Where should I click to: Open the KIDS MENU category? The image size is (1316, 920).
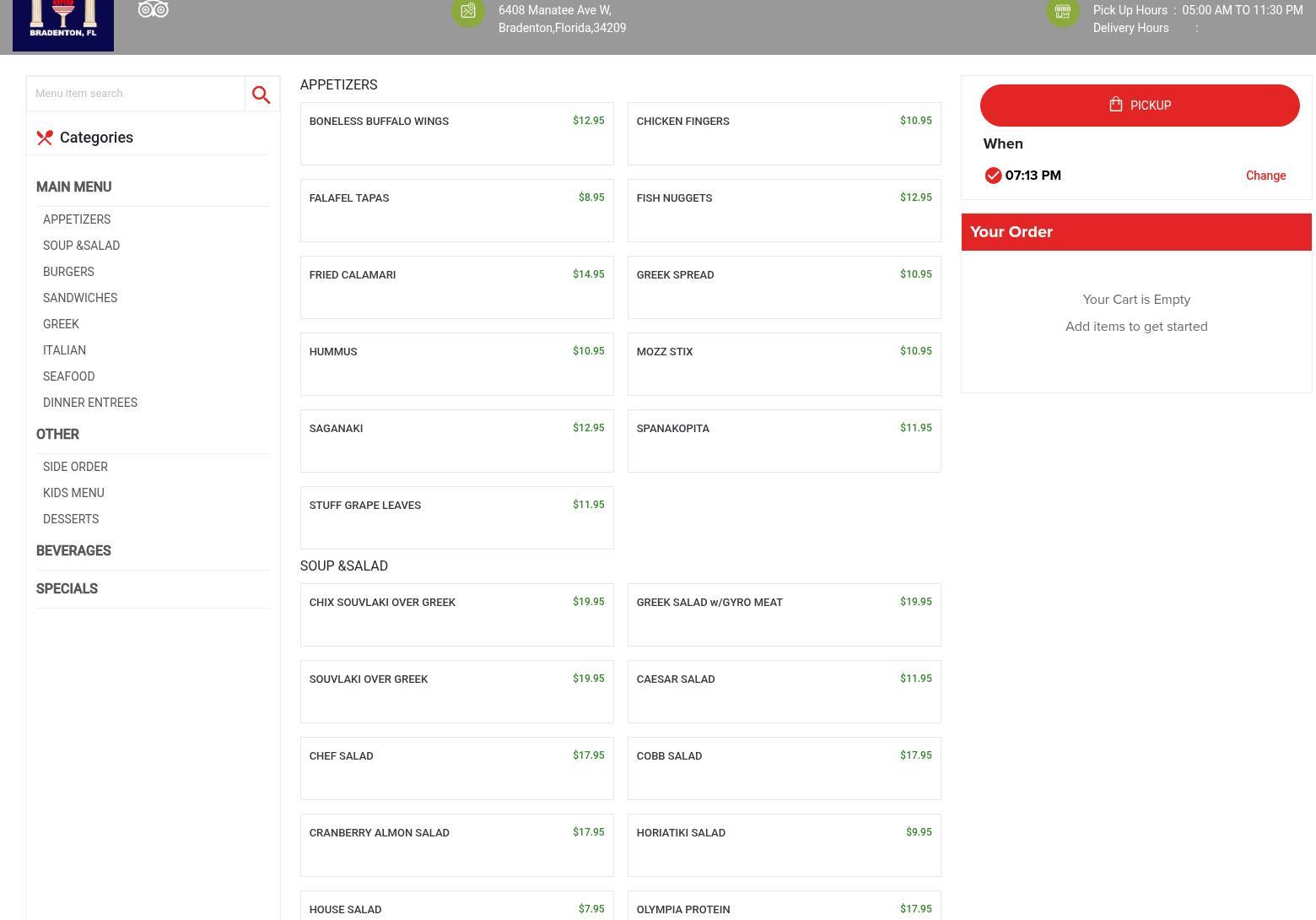73,493
